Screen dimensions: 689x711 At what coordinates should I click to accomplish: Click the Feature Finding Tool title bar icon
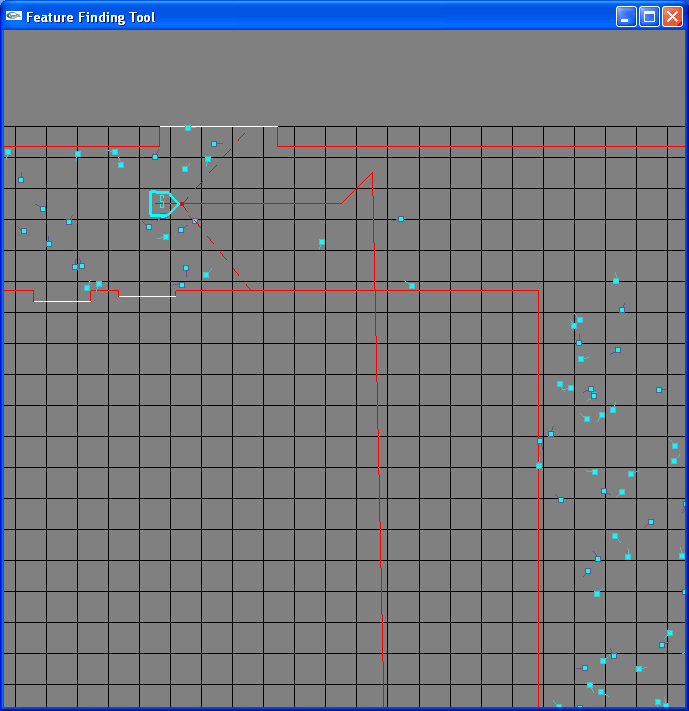click(x=14, y=16)
